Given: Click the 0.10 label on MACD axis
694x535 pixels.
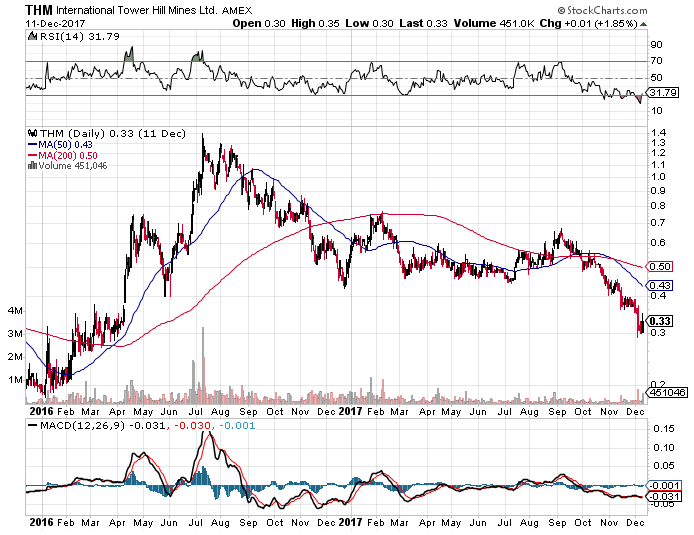Looking at the screenshot, I should [663, 448].
